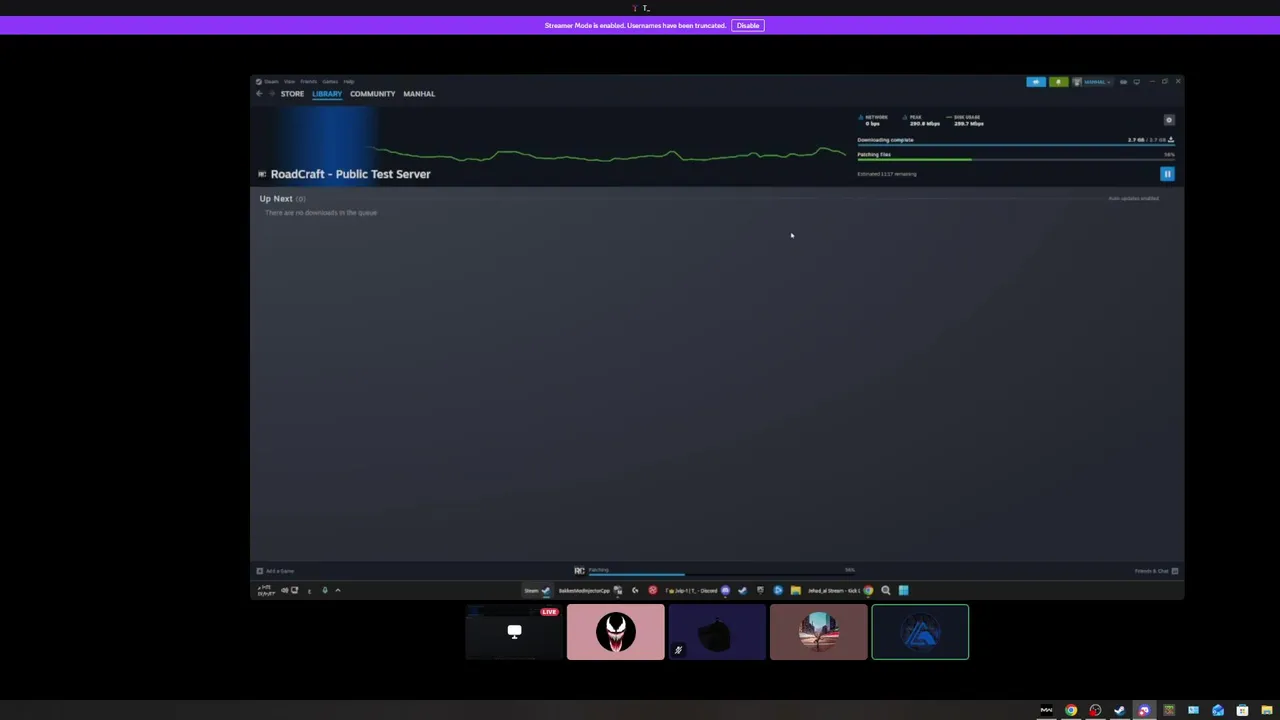
Task: Click the MW game icon in Windows taskbar
Action: pyautogui.click(x=1047, y=710)
